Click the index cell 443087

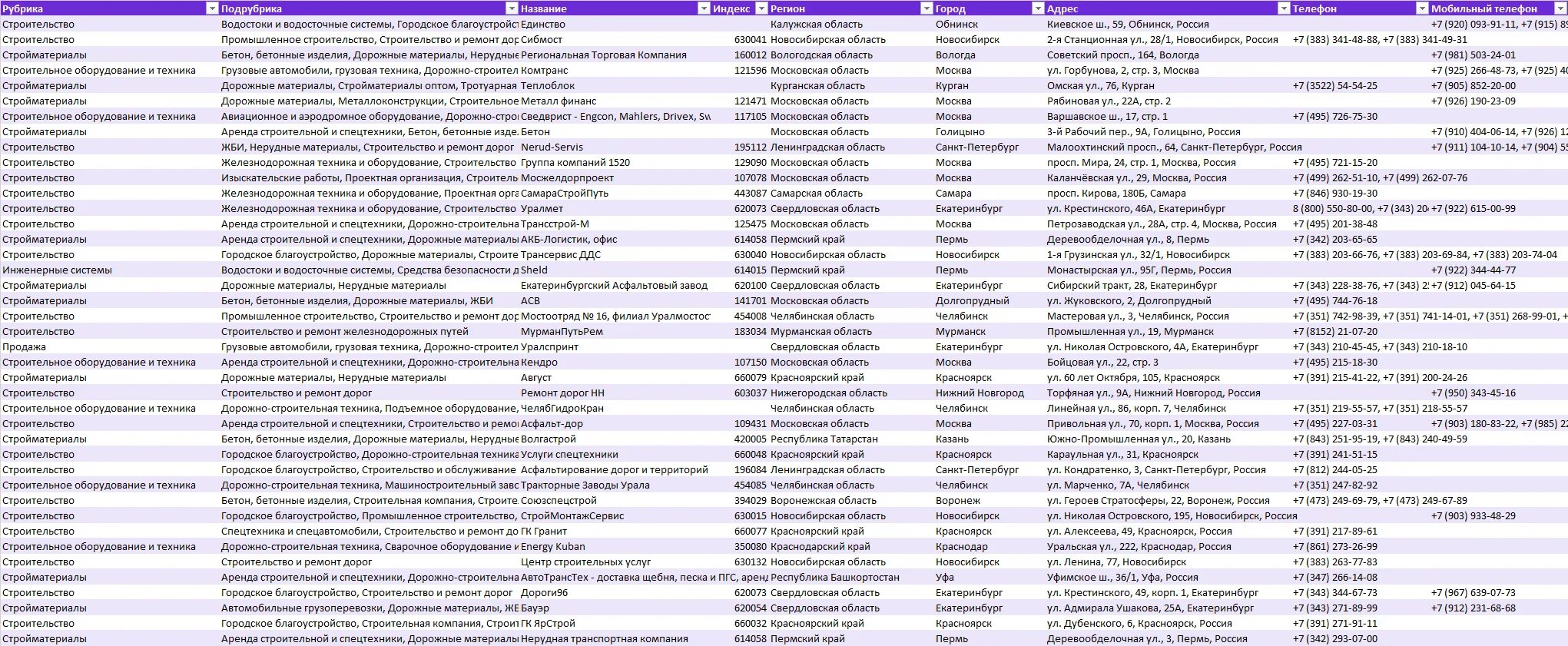coord(739,193)
